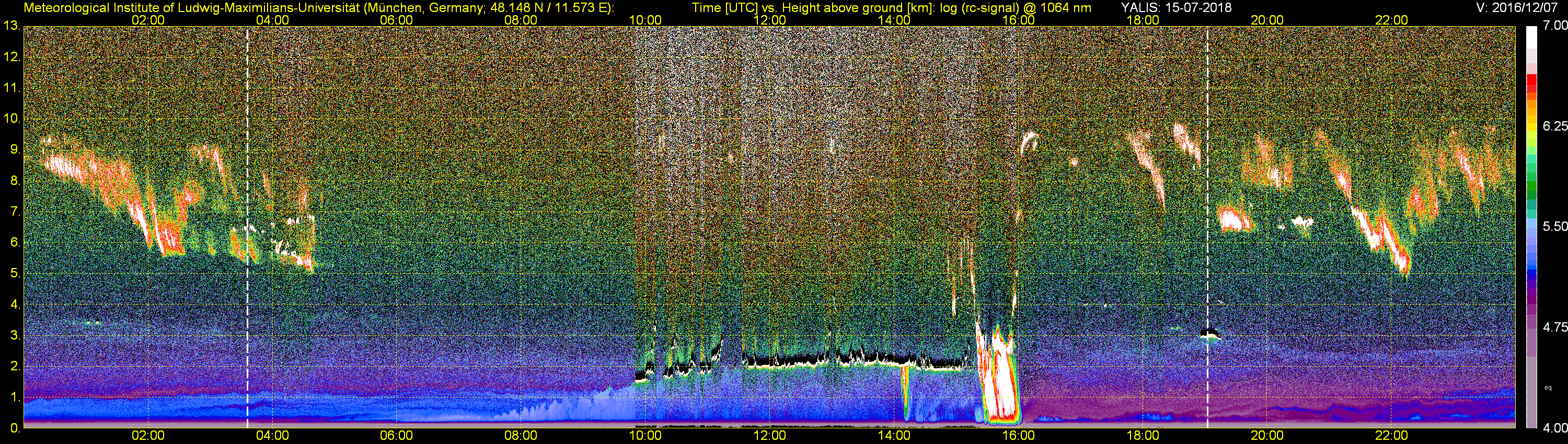The image size is (1568, 444).
Task: Click the height axis label '3.'
Action: pos(15,336)
